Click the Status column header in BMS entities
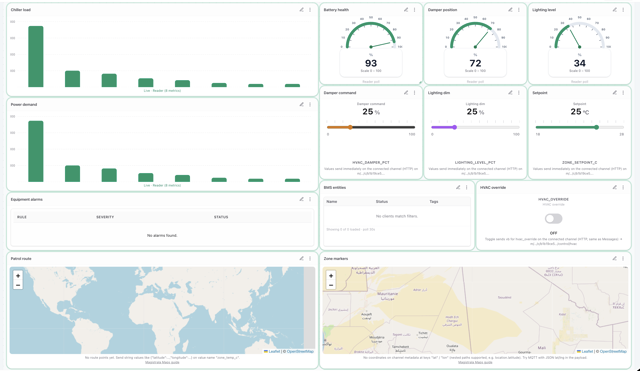Viewport: 640px width, 371px height. (x=382, y=202)
